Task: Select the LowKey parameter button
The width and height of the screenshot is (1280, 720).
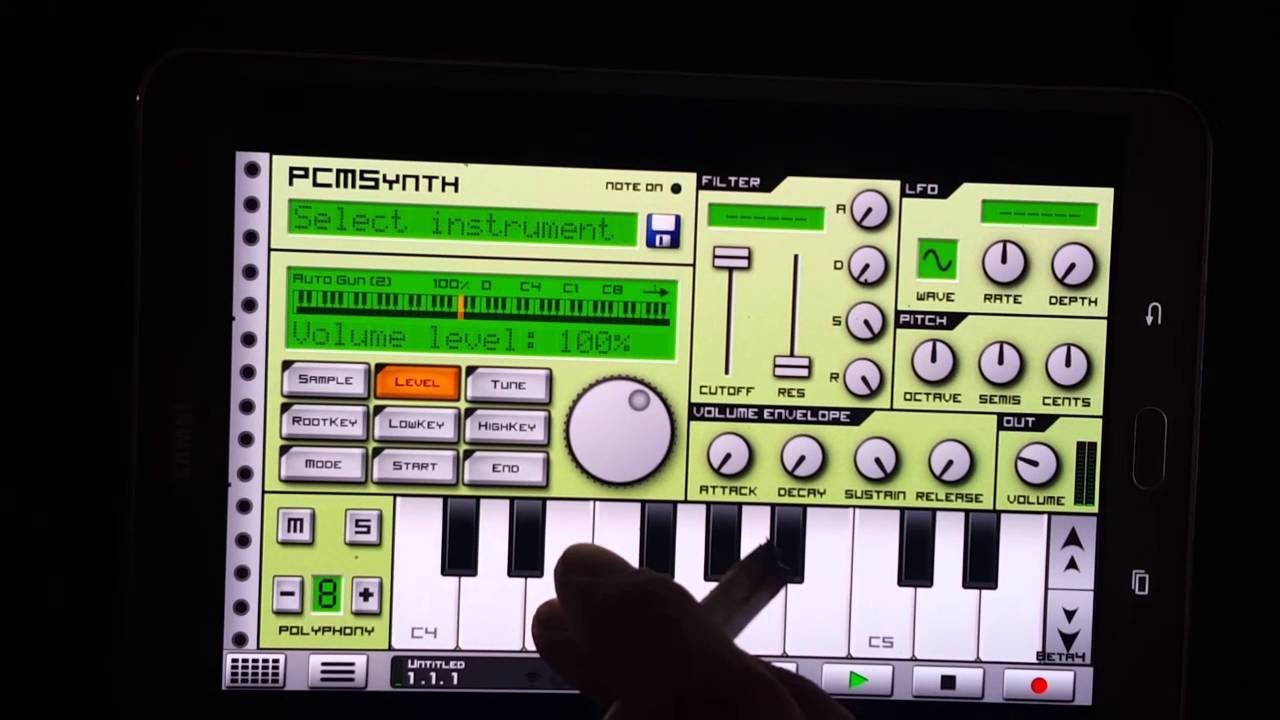Action: 416,425
